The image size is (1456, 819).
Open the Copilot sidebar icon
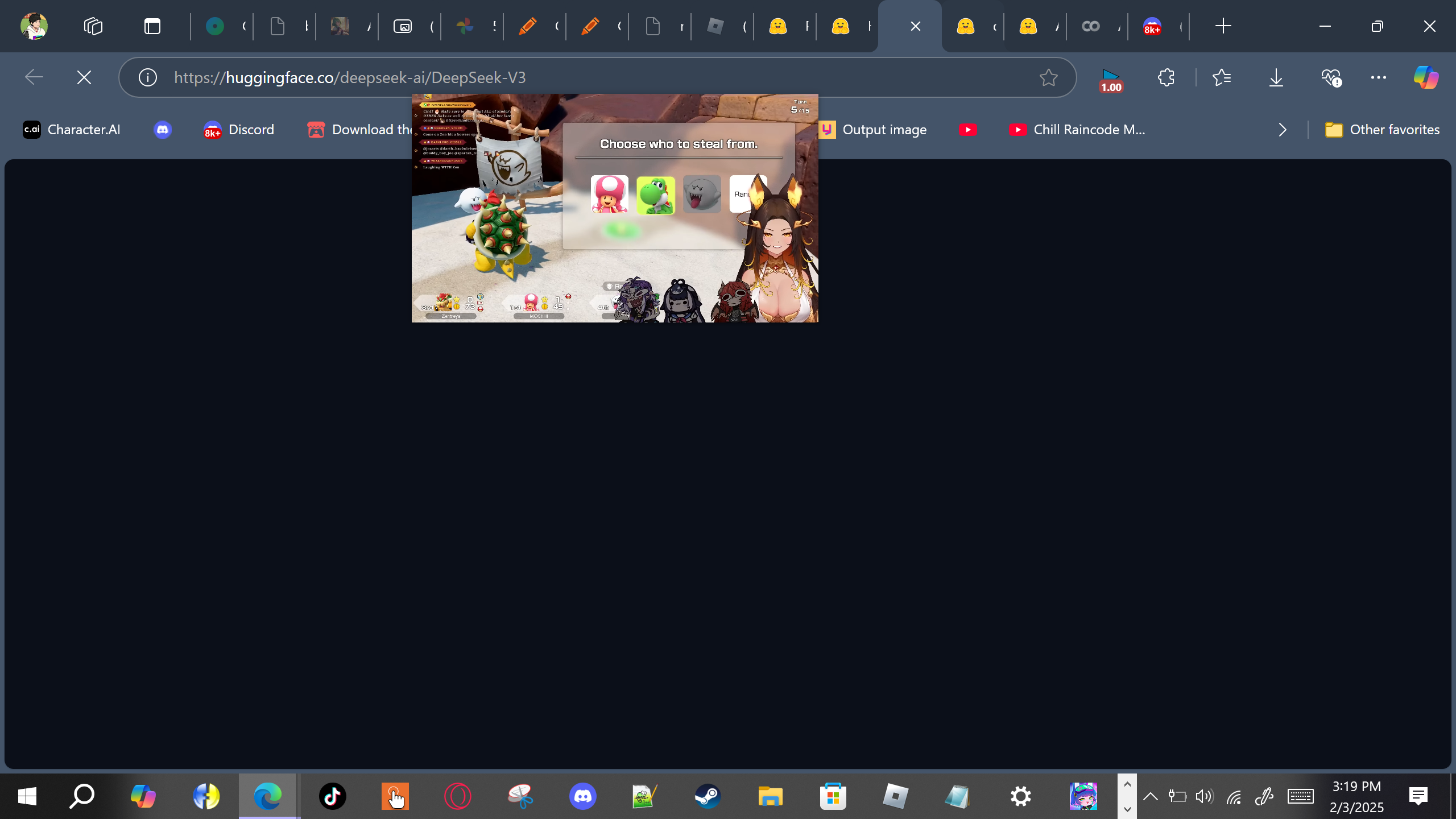(x=1426, y=77)
